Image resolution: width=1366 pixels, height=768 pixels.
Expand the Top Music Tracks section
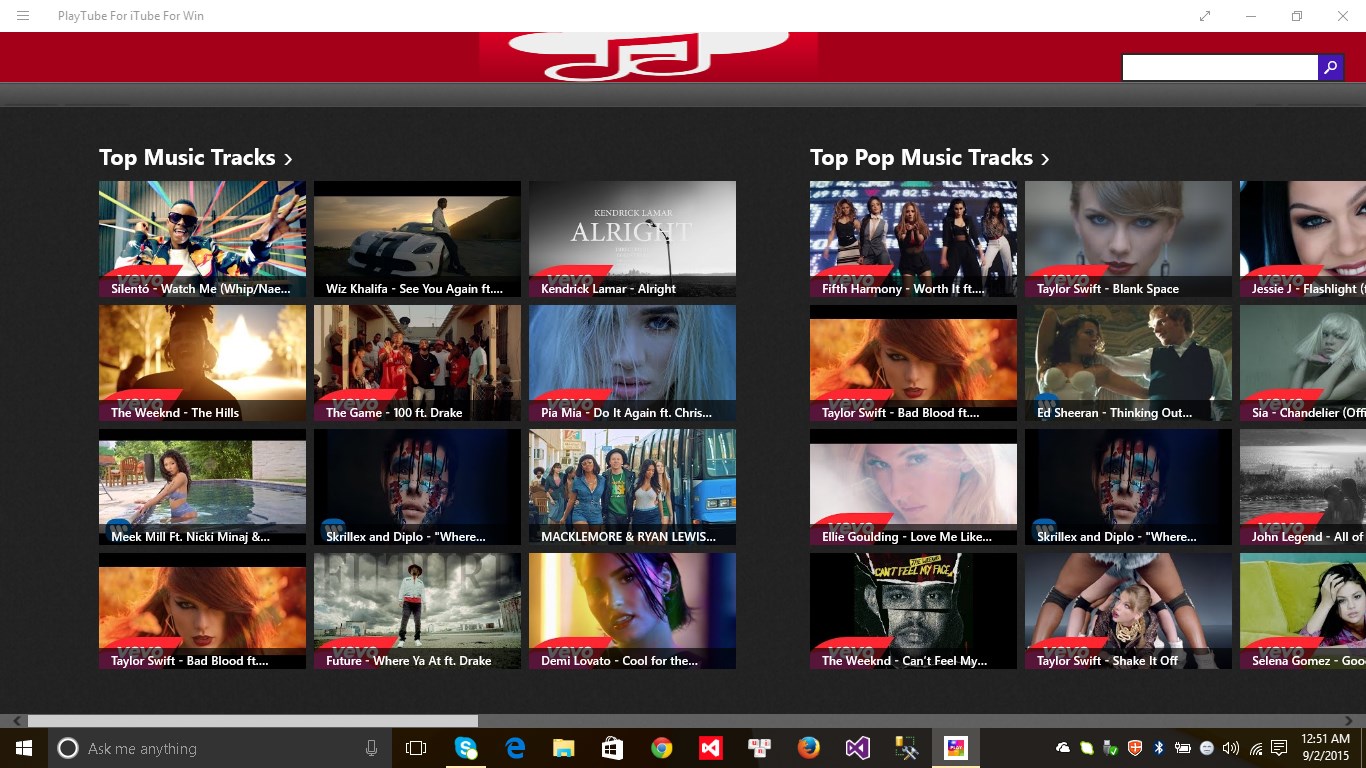(x=195, y=158)
